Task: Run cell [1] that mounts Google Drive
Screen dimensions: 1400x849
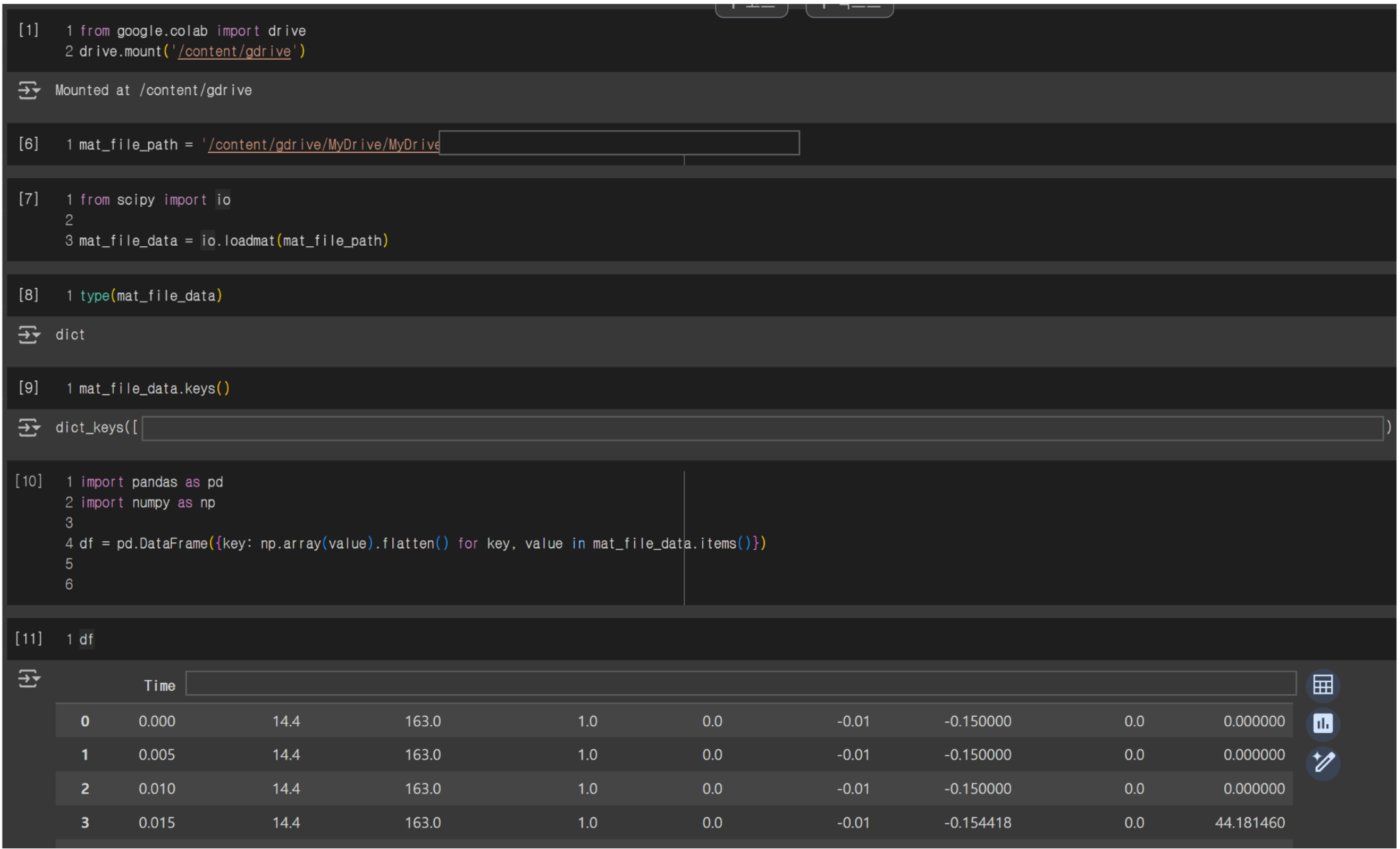Action: 28,30
